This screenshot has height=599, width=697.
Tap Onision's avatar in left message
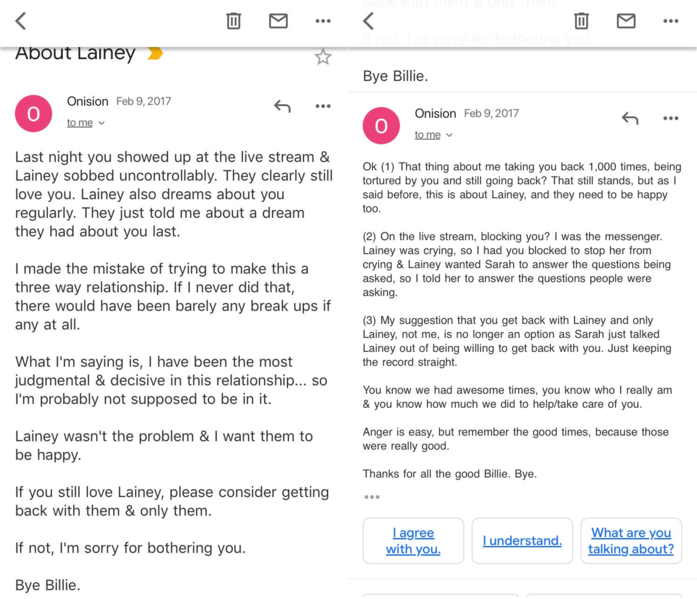pos(33,114)
